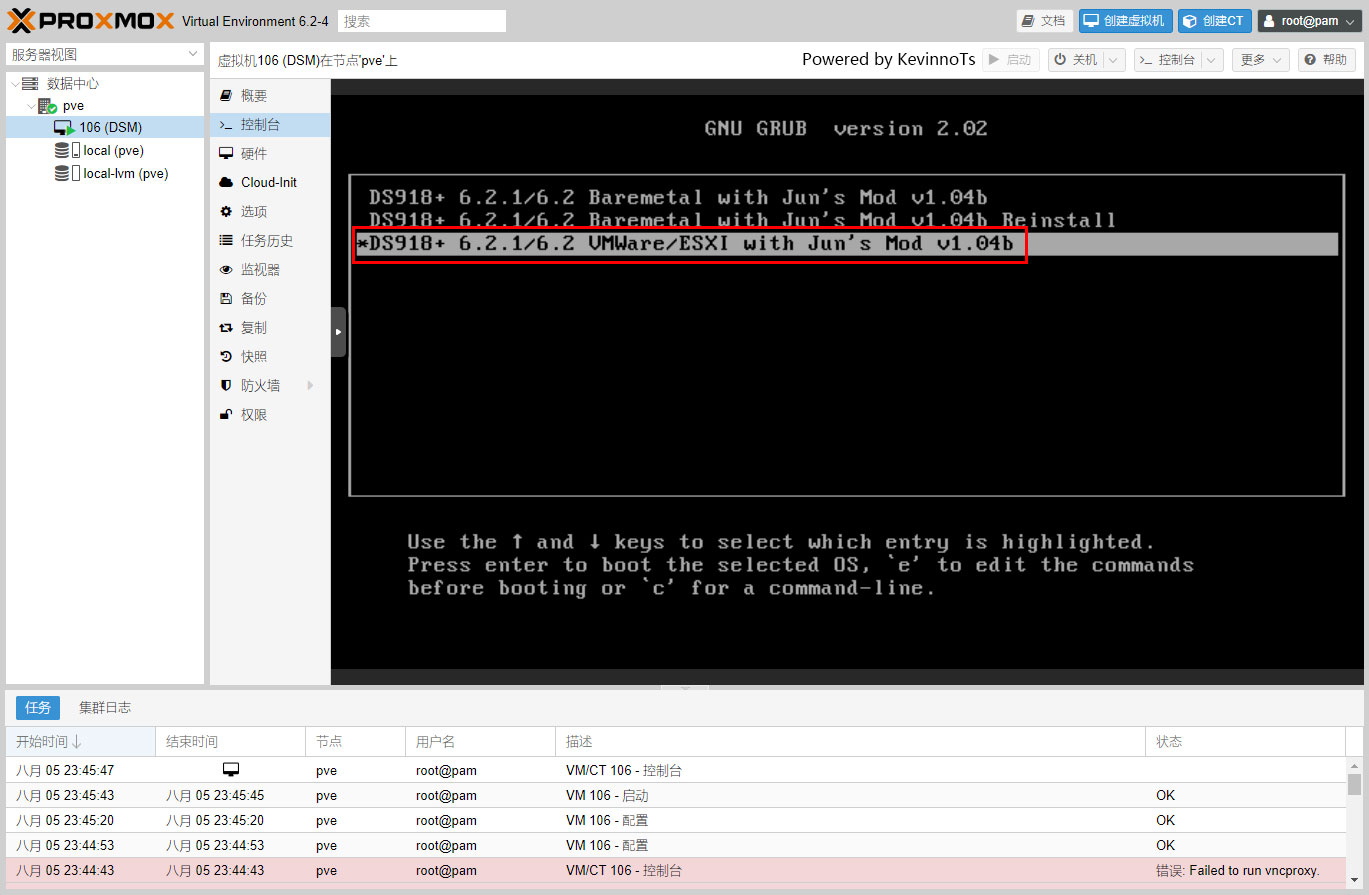
Task: Switch to the 任务 tasks tab
Action: [38, 708]
